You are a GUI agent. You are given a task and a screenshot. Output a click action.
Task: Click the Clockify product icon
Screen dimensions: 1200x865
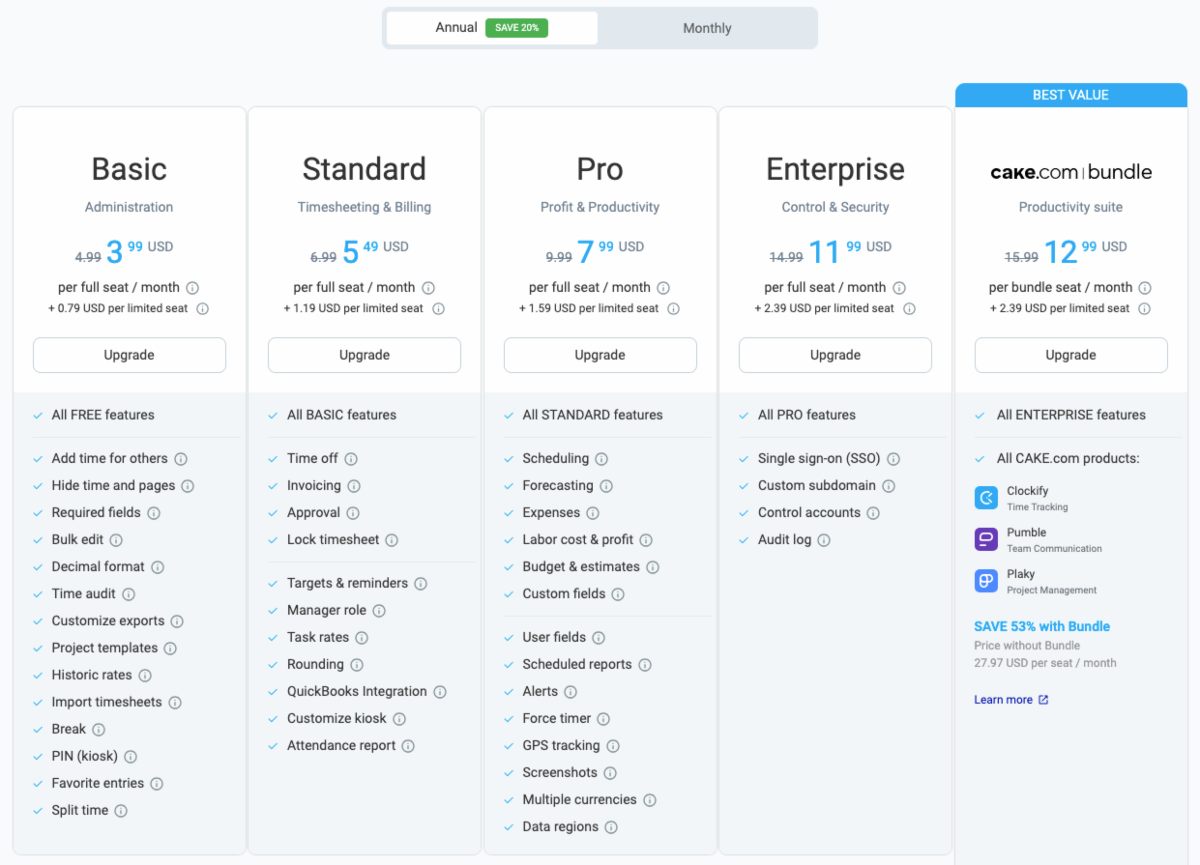click(x=986, y=498)
